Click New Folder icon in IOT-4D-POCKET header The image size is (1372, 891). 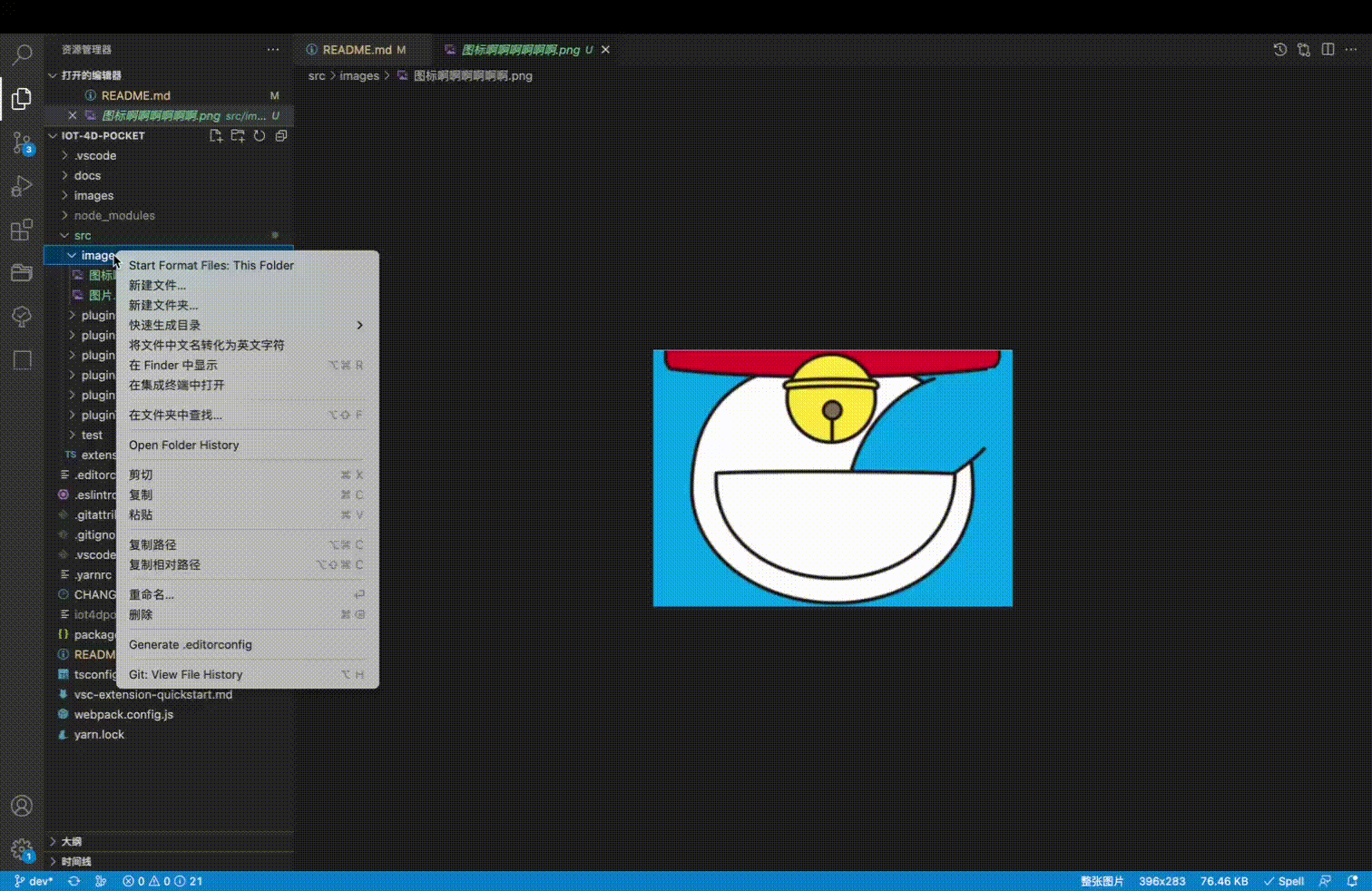(238, 135)
